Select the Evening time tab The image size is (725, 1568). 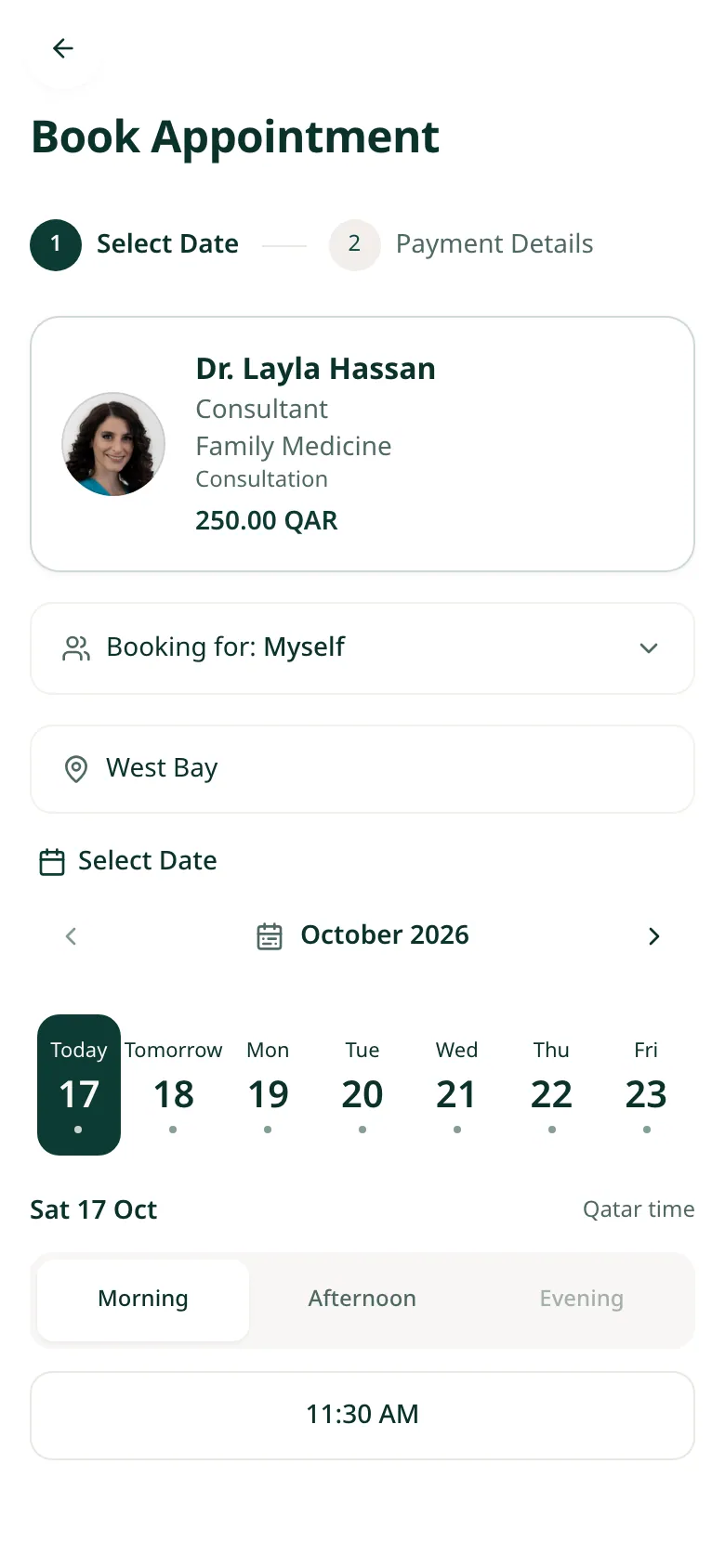point(582,1300)
